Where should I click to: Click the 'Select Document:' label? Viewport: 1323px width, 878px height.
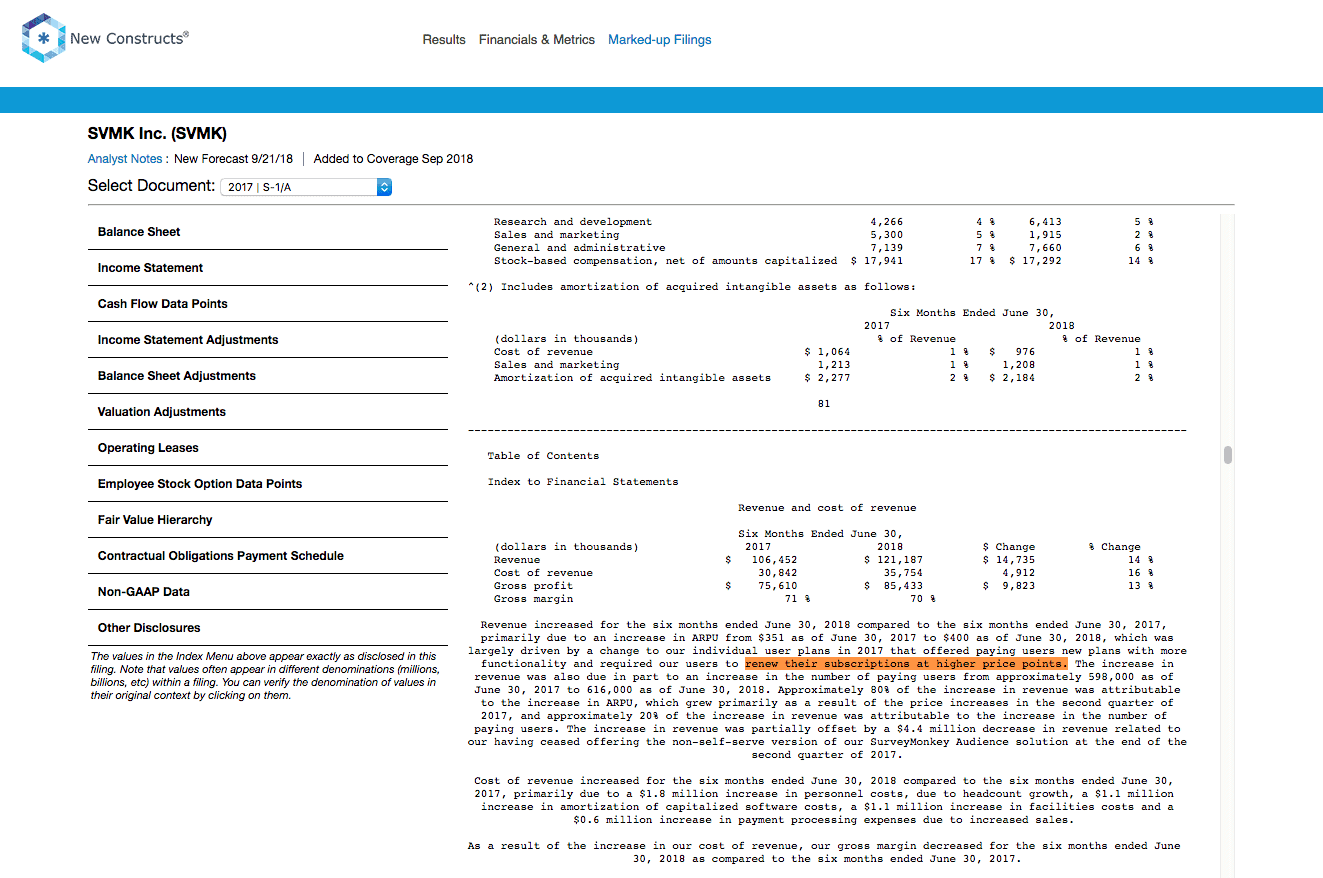(x=151, y=186)
